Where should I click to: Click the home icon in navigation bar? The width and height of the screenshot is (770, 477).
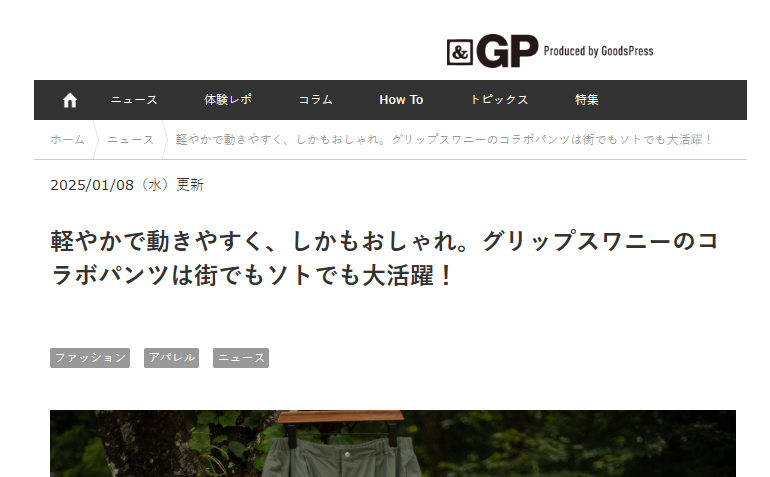[70, 100]
